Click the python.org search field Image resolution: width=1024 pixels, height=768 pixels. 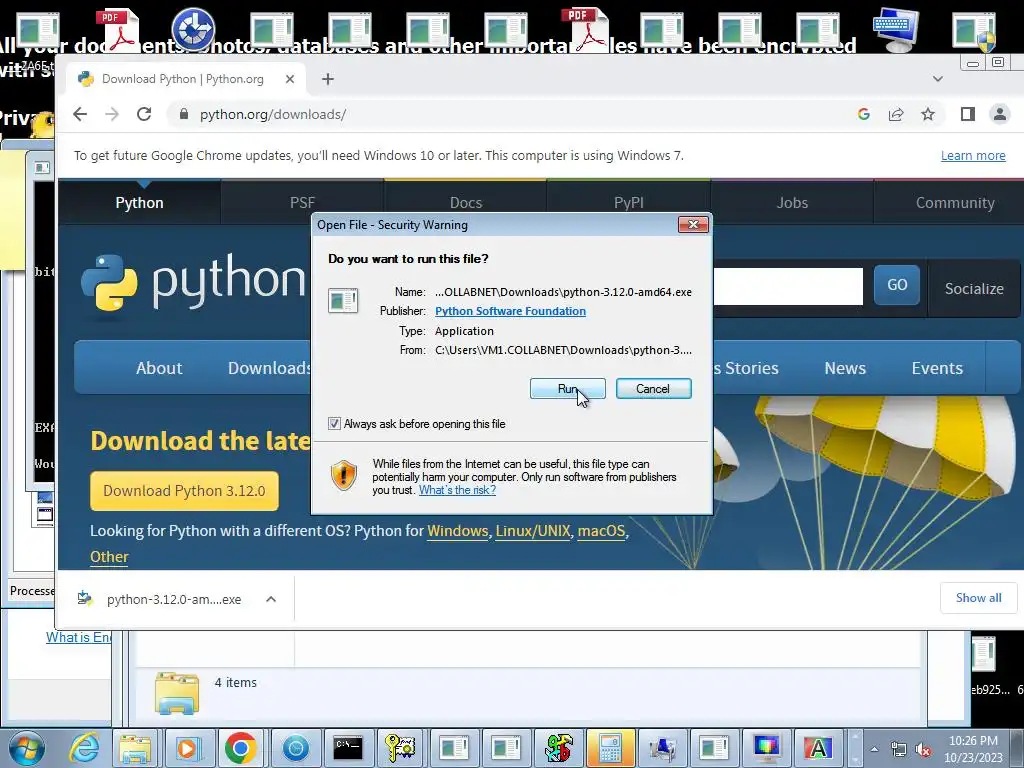788,286
